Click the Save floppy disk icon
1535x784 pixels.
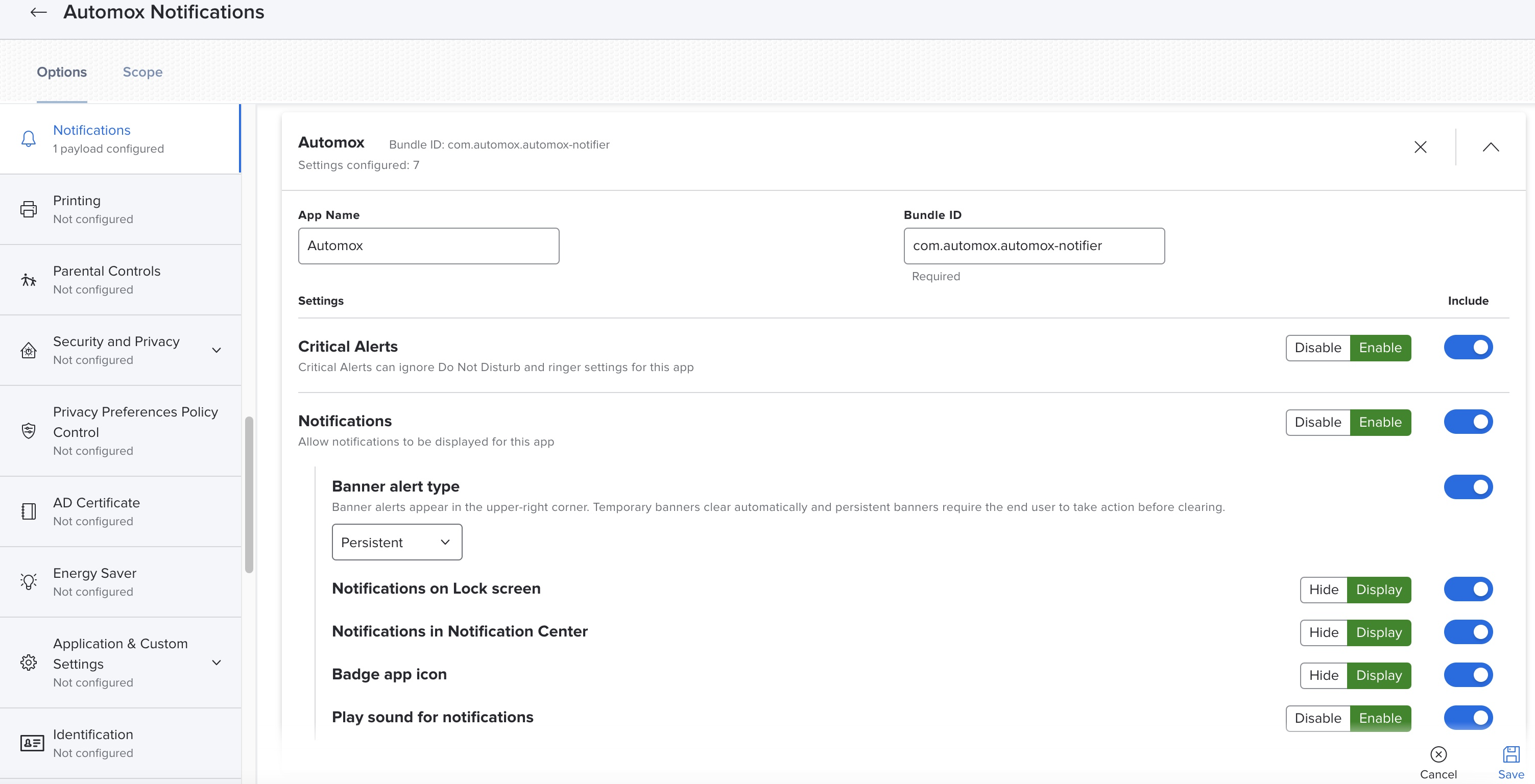(1511, 755)
